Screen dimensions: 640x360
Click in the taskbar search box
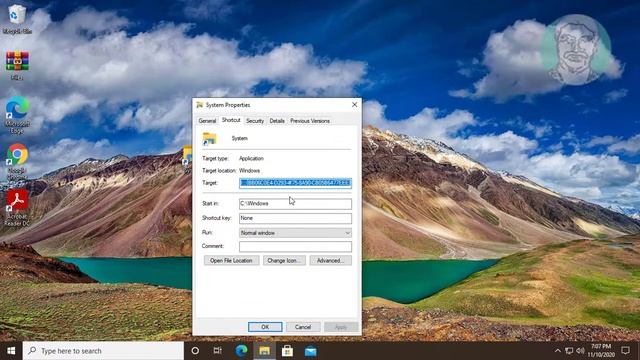tap(103, 351)
